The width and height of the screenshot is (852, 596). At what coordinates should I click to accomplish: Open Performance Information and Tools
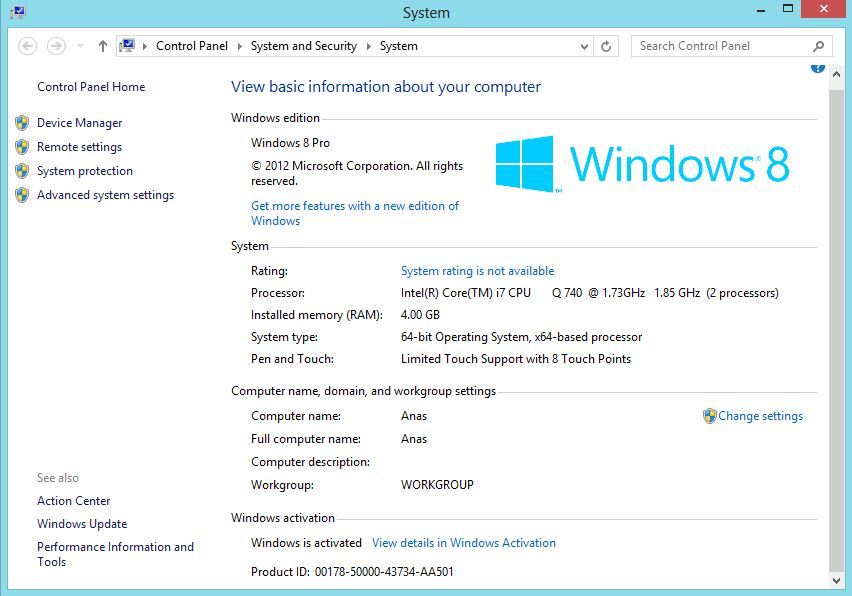pyautogui.click(x=115, y=554)
